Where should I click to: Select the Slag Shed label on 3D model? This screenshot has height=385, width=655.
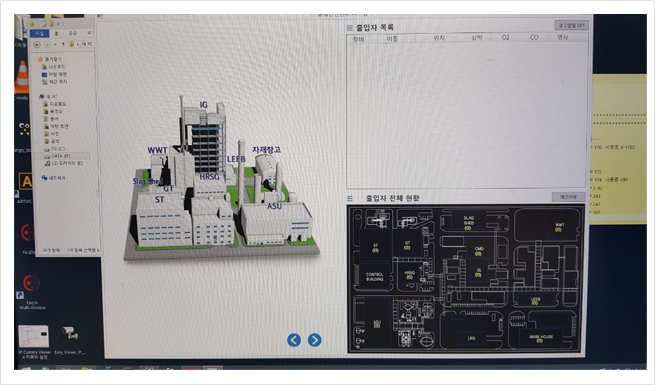(x=147, y=181)
